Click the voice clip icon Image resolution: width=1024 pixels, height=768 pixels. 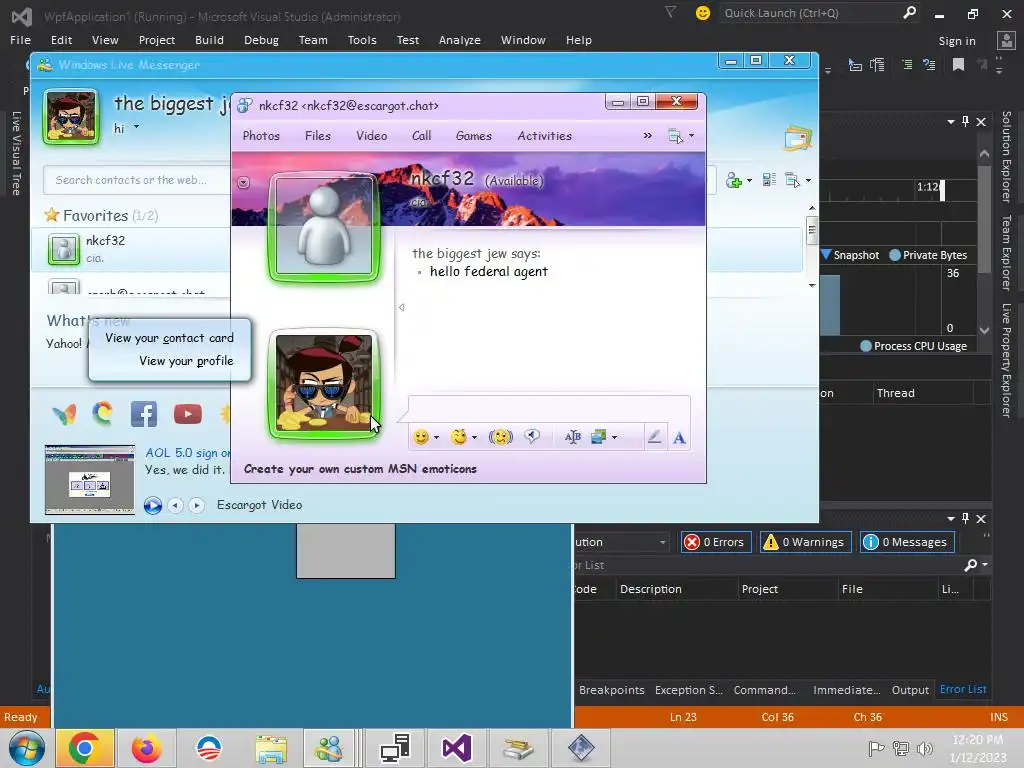(x=532, y=436)
